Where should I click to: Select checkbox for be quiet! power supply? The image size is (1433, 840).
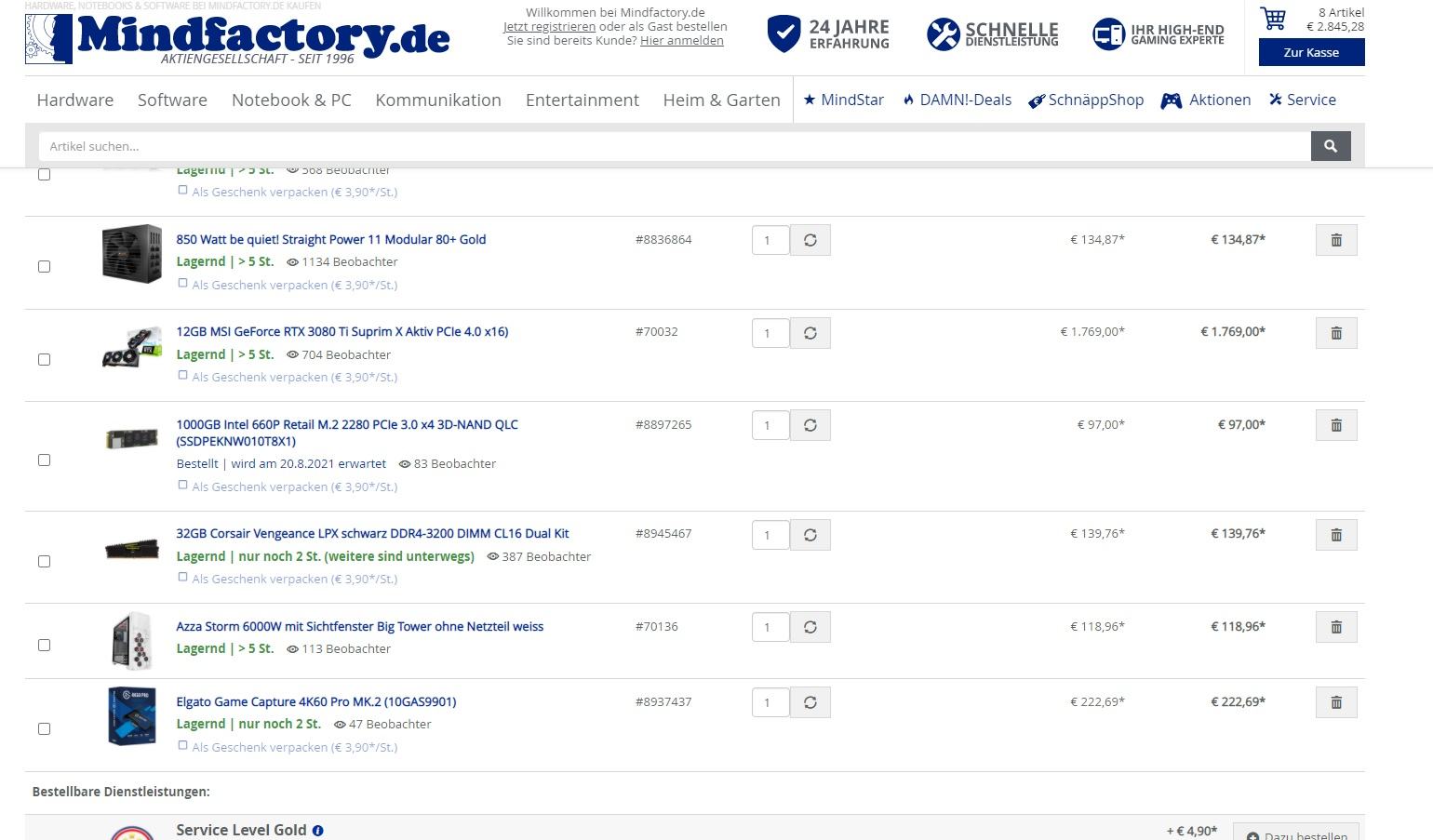click(44, 267)
